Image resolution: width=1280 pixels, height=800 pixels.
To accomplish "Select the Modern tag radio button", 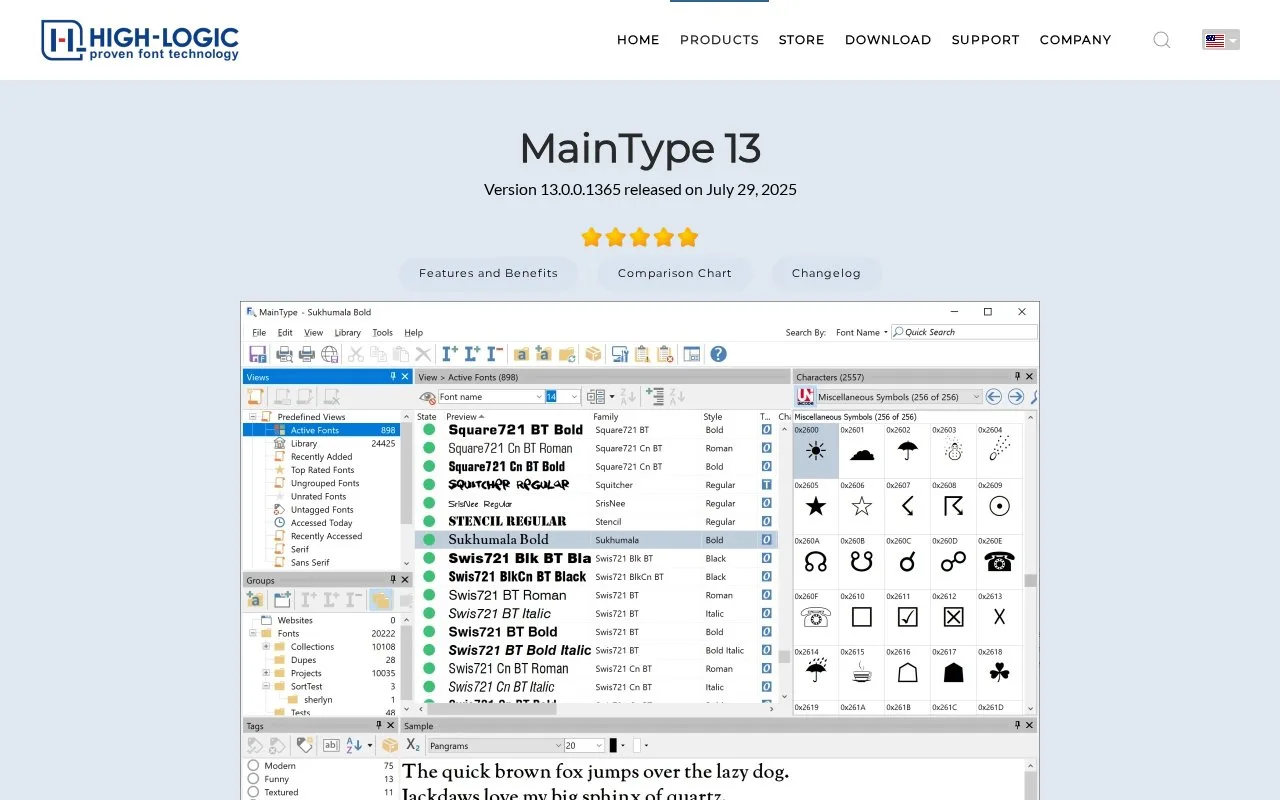I will (x=254, y=766).
